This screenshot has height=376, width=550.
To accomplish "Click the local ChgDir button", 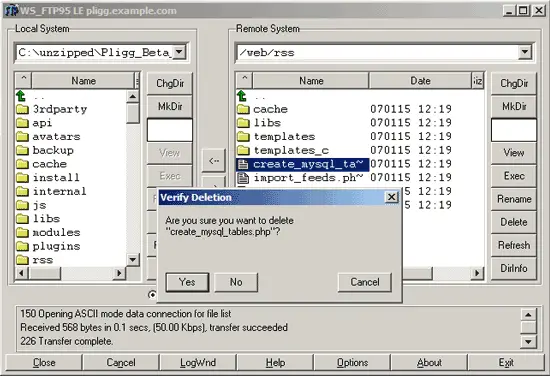I will click(170, 83).
